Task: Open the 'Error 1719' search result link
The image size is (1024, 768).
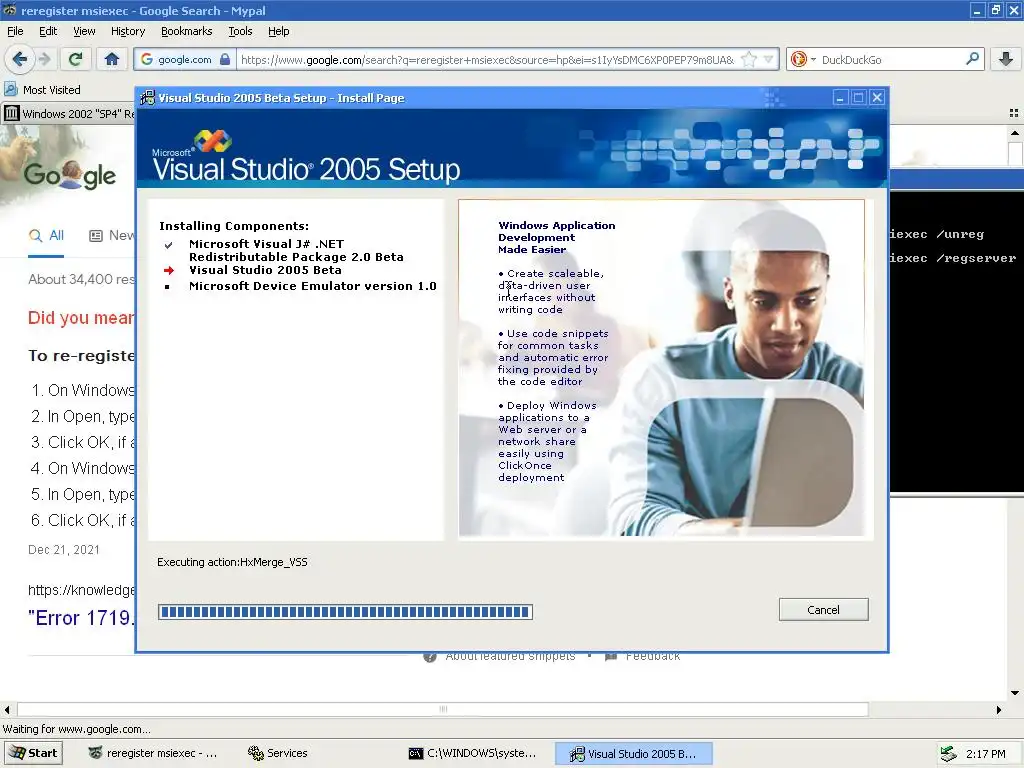Action: [82, 617]
